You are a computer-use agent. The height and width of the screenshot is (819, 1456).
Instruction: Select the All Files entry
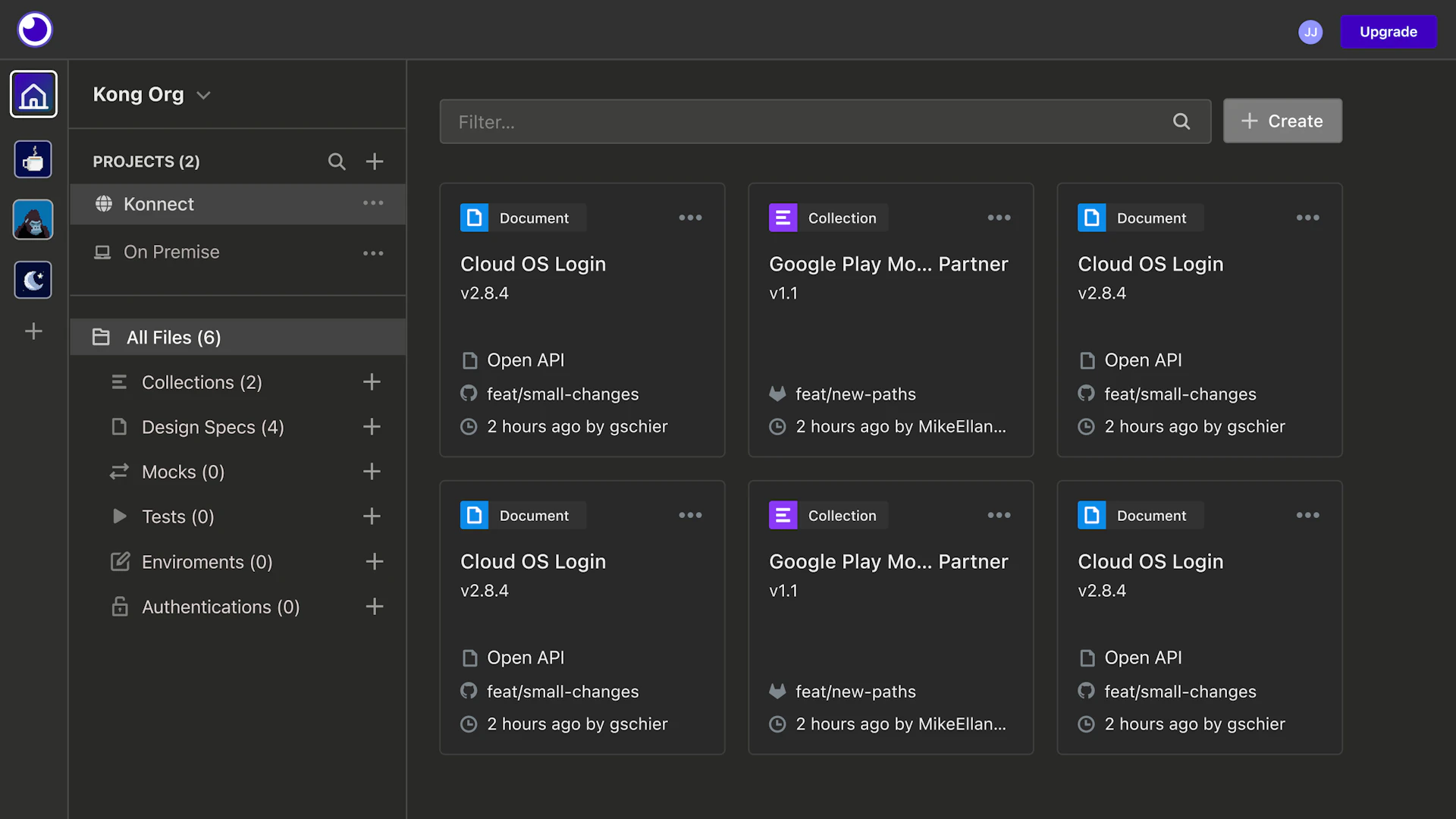(x=174, y=337)
